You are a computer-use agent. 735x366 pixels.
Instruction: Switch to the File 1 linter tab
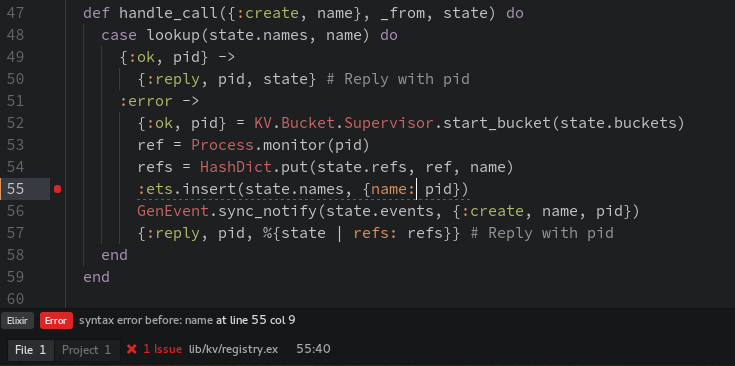30,350
